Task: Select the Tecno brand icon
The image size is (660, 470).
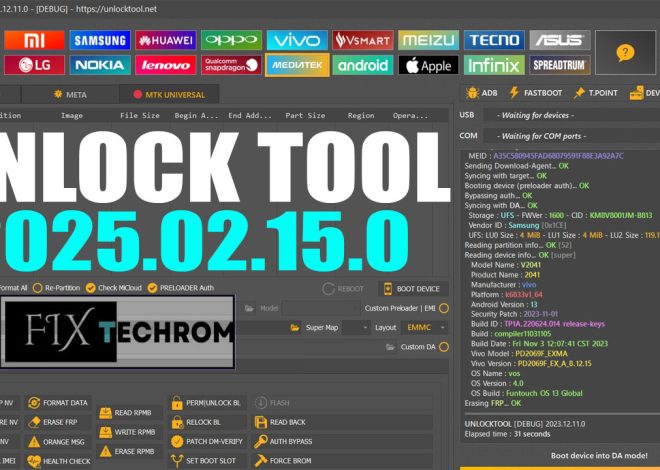Action: point(494,40)
